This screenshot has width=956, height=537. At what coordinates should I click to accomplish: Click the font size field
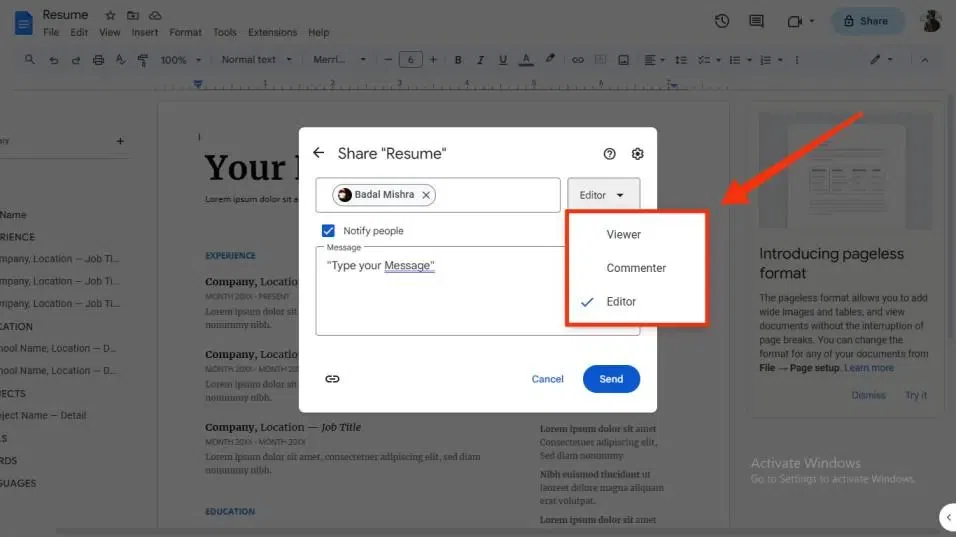coord(410,60)
